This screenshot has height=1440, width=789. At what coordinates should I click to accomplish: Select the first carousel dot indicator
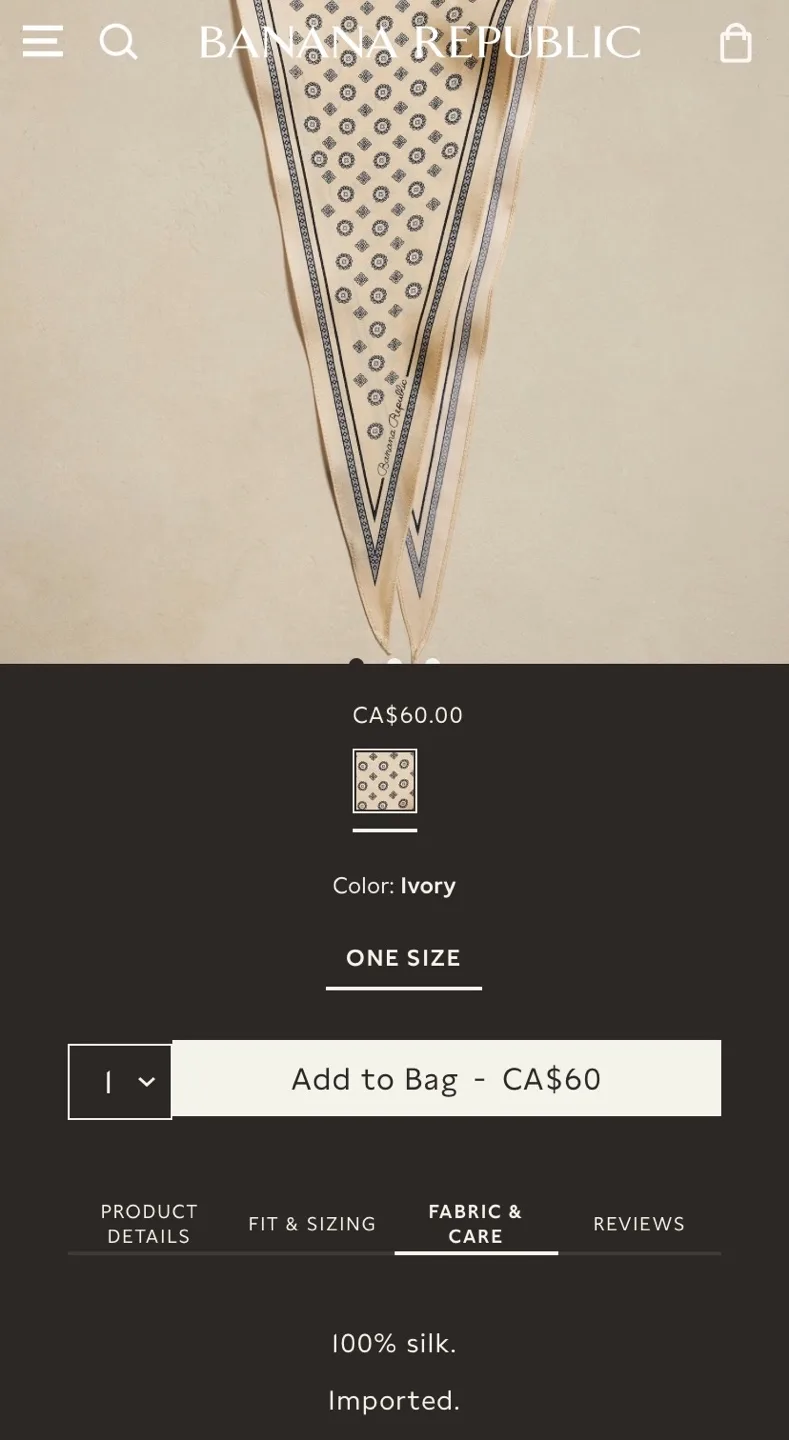[x=356, y=663]
